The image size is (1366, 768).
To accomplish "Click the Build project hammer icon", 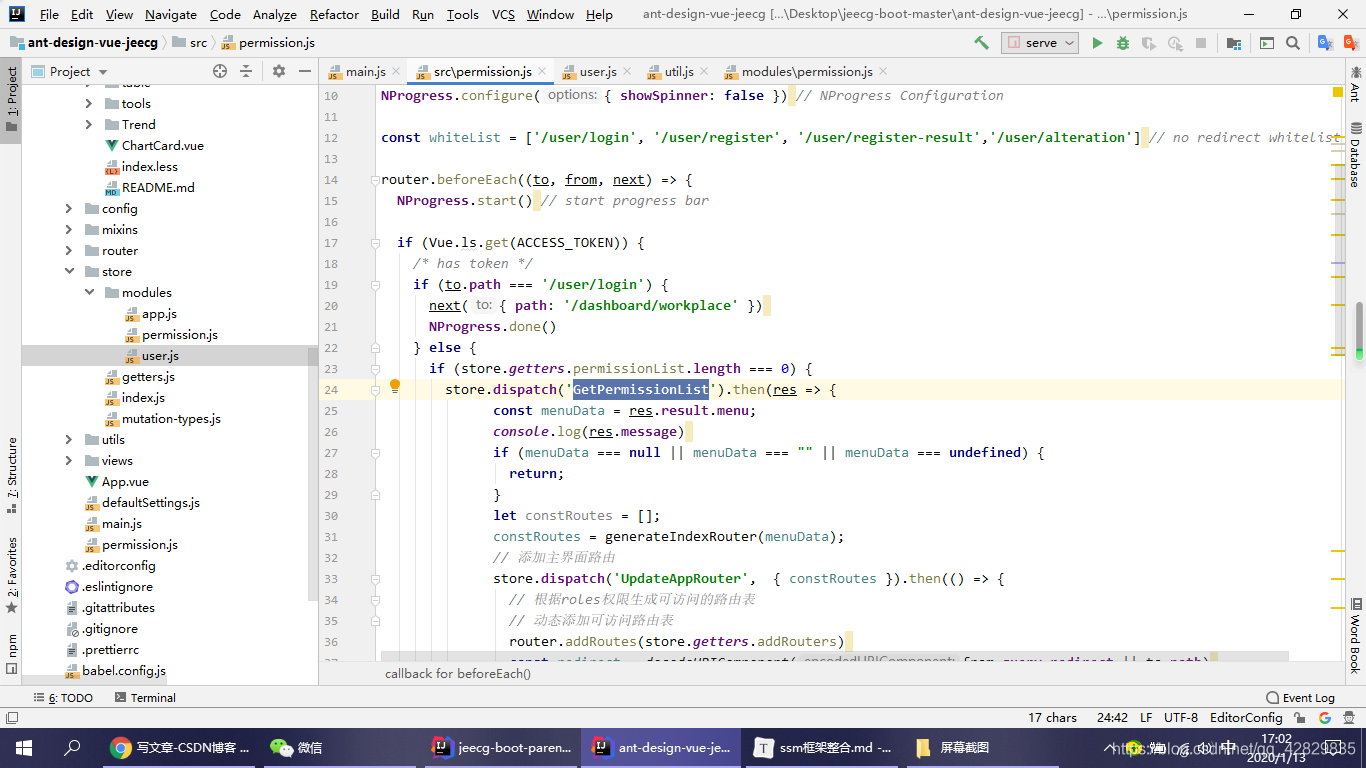I will point(981,43).
